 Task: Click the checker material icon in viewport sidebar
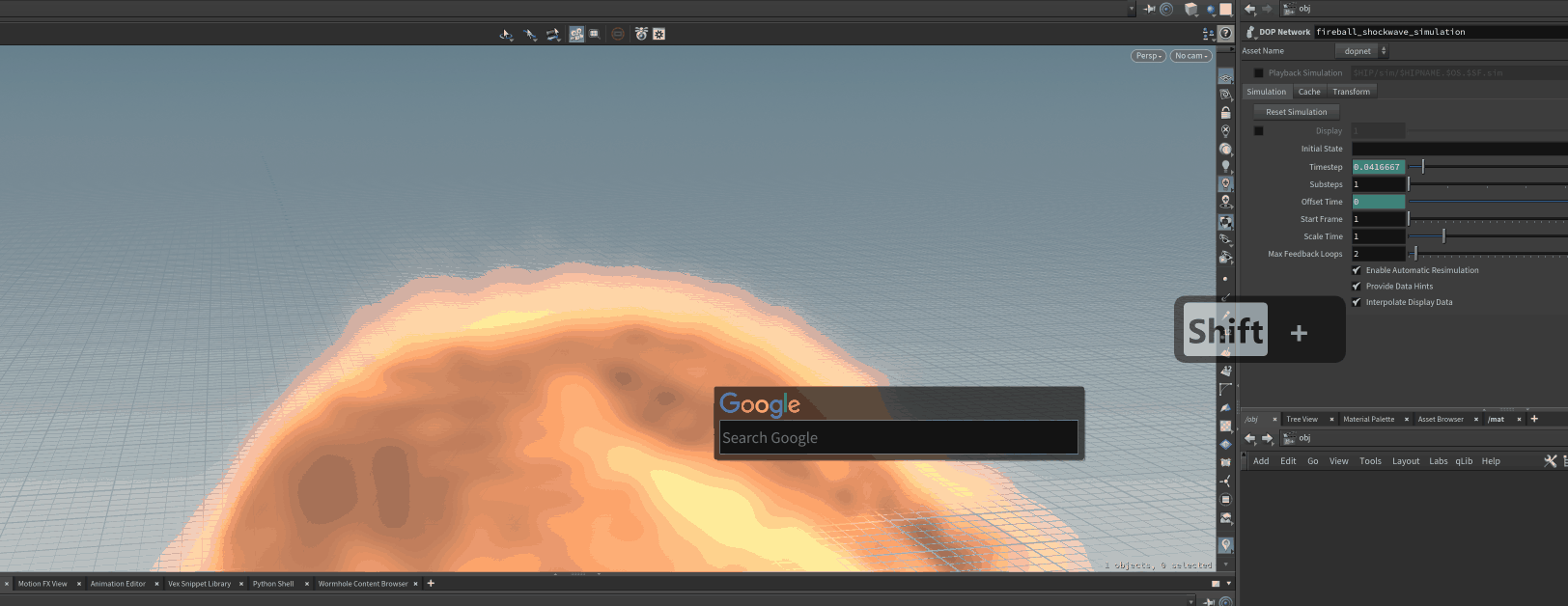(x=1225, y=426)
